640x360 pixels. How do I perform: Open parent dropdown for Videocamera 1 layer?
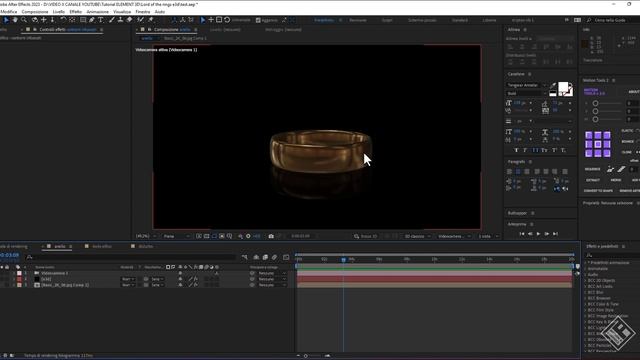271,273
